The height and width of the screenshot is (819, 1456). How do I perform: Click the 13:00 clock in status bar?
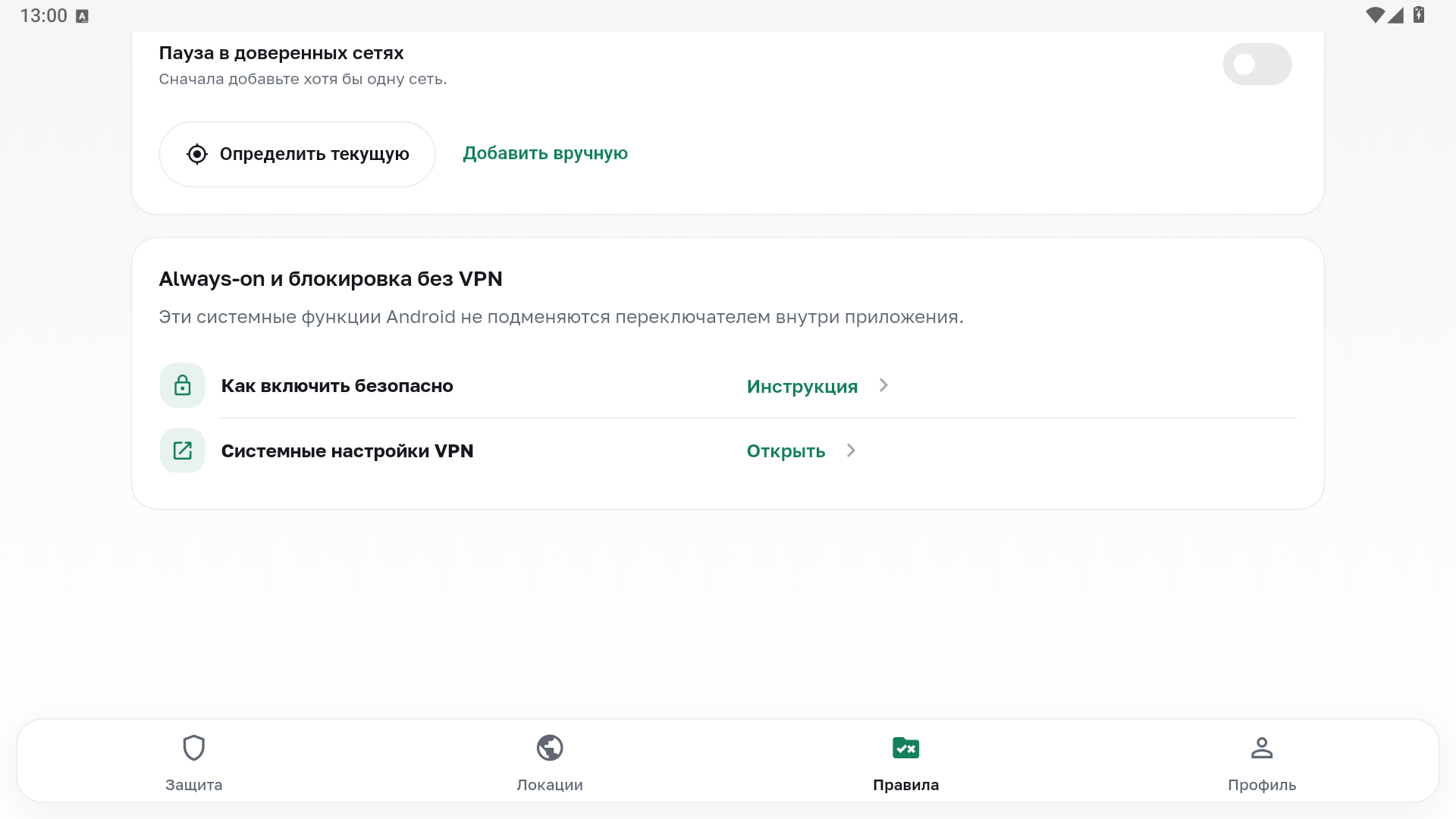44,16
